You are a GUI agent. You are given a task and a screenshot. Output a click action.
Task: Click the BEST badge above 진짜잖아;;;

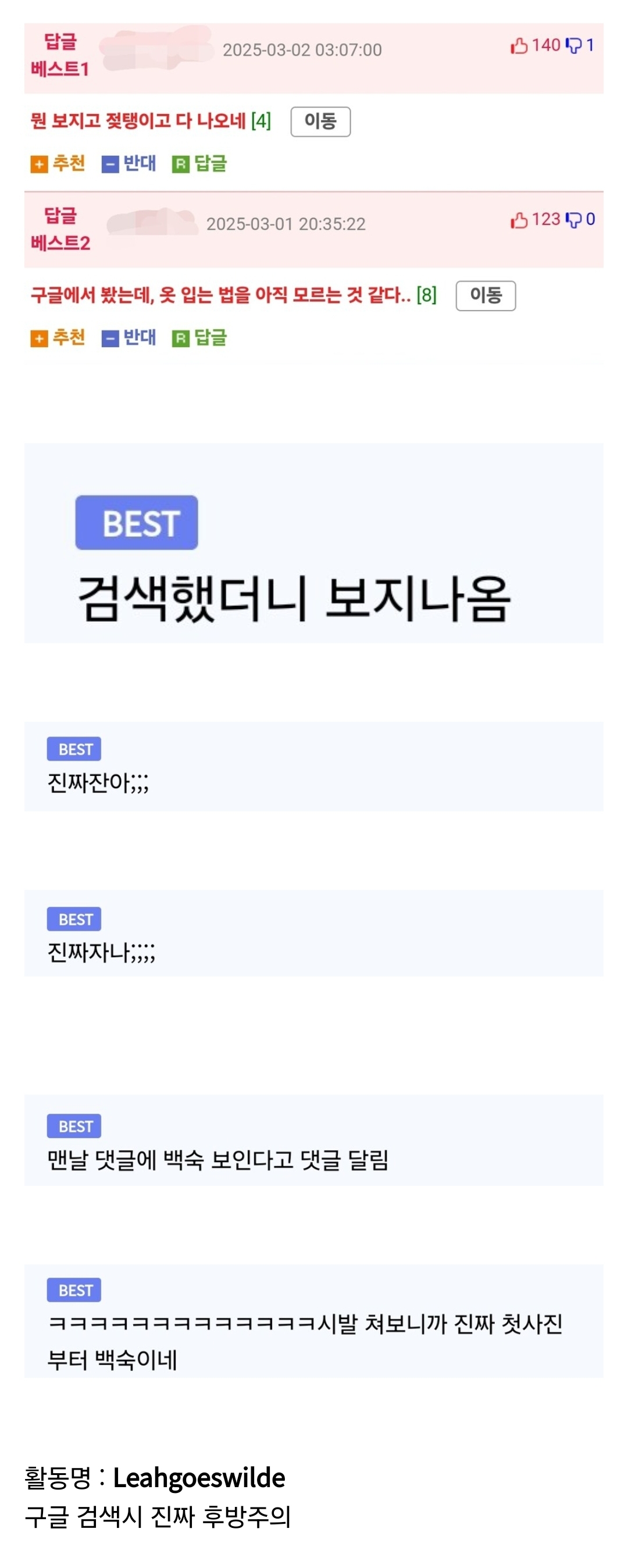click(x=74, y=749)
